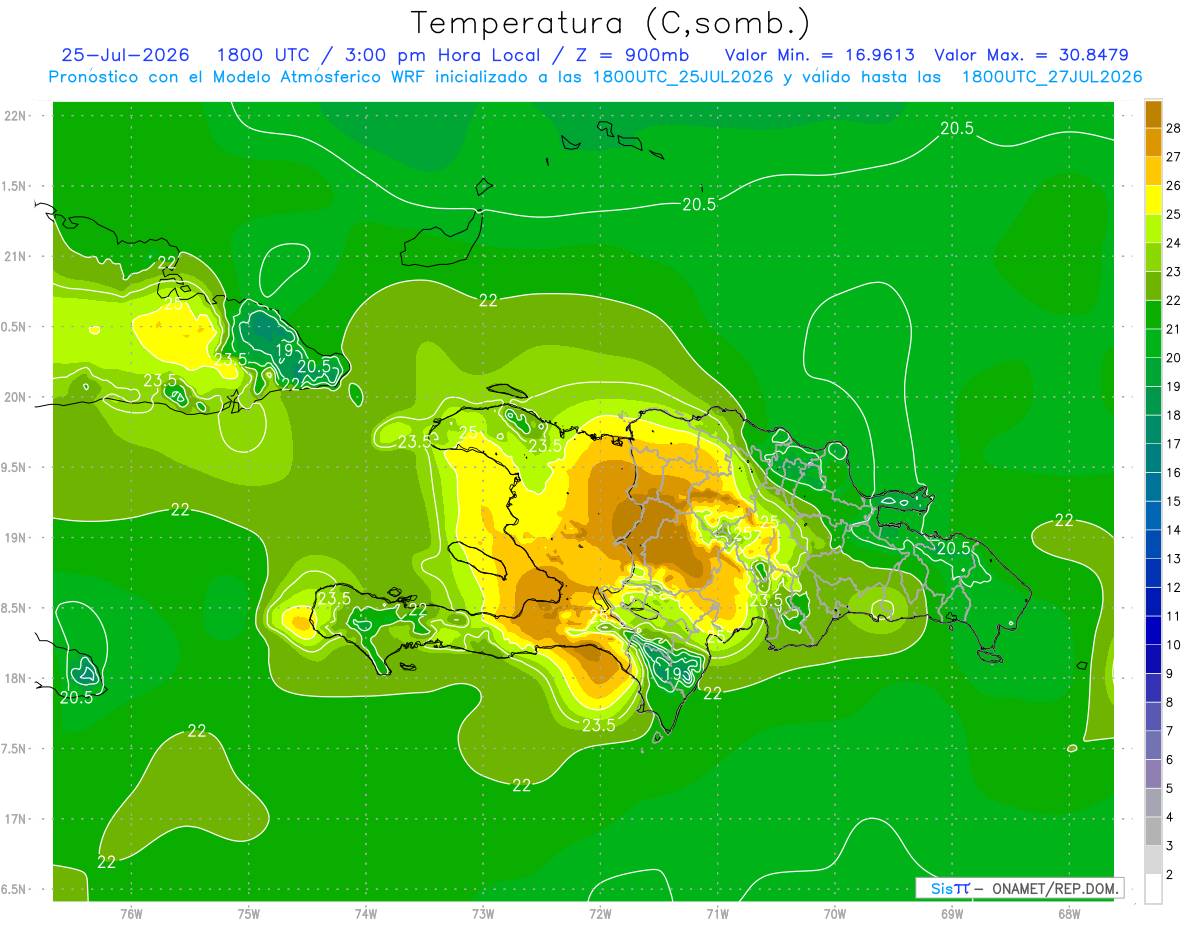Click the color bar label '10'
The height and width of the screenshot is (927, 1200).
tap(1175, 645)
